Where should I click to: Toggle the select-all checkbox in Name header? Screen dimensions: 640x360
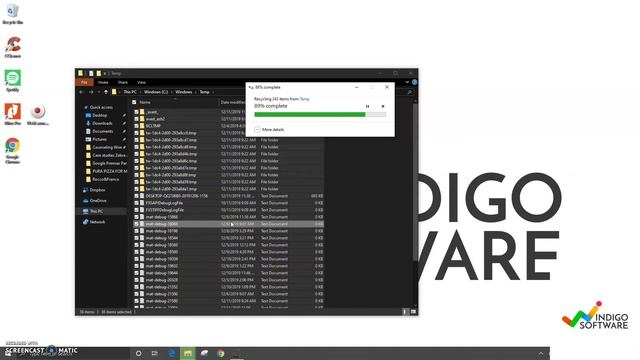[x=134, y=102]
